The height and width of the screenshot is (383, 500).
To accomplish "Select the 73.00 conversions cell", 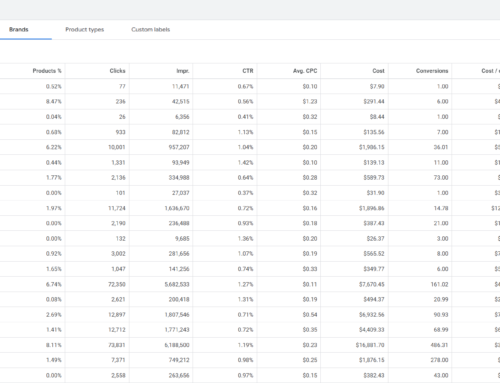I will click(x=441, y=177).
